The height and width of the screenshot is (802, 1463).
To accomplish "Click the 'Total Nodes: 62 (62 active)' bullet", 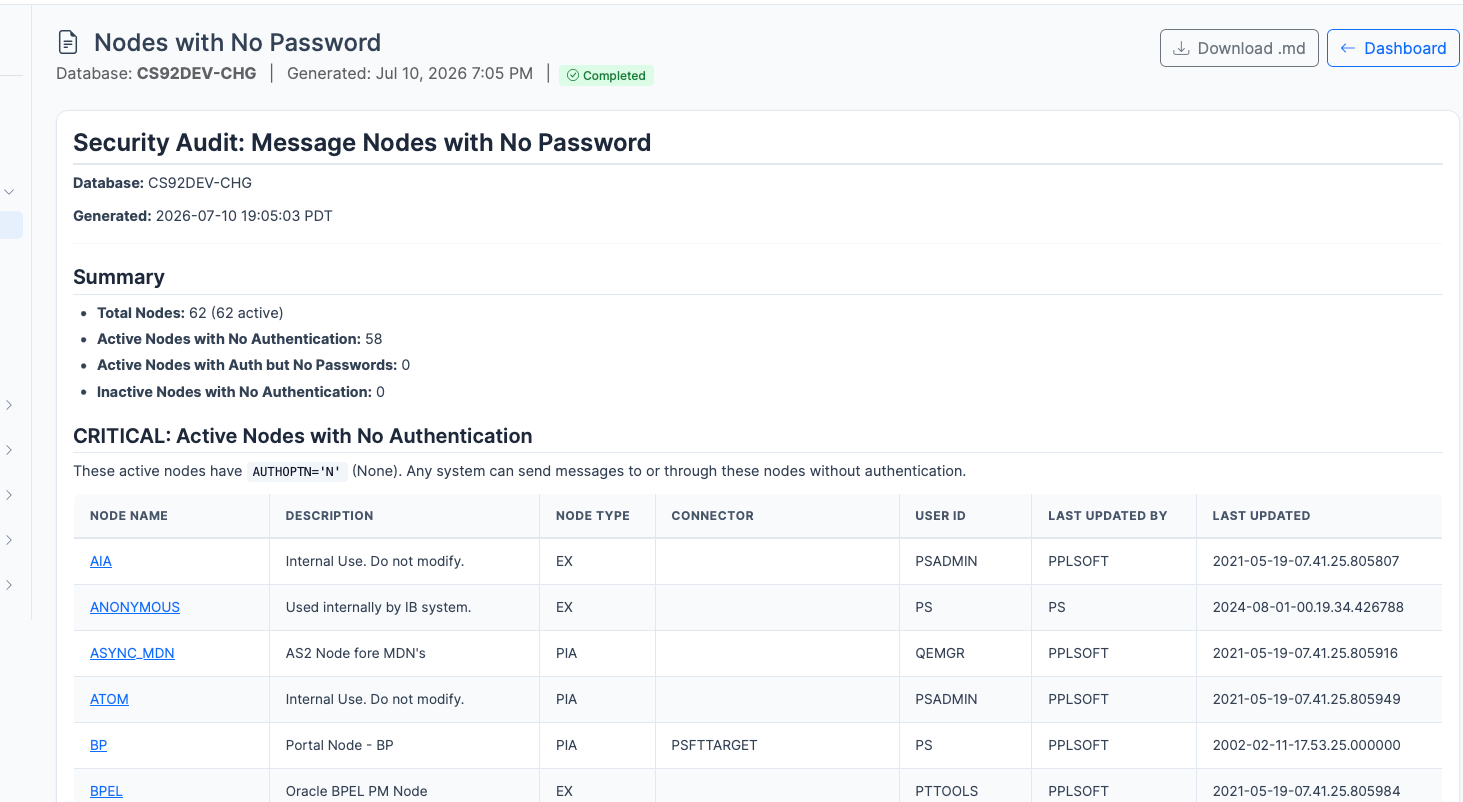I will coord(190,313).
